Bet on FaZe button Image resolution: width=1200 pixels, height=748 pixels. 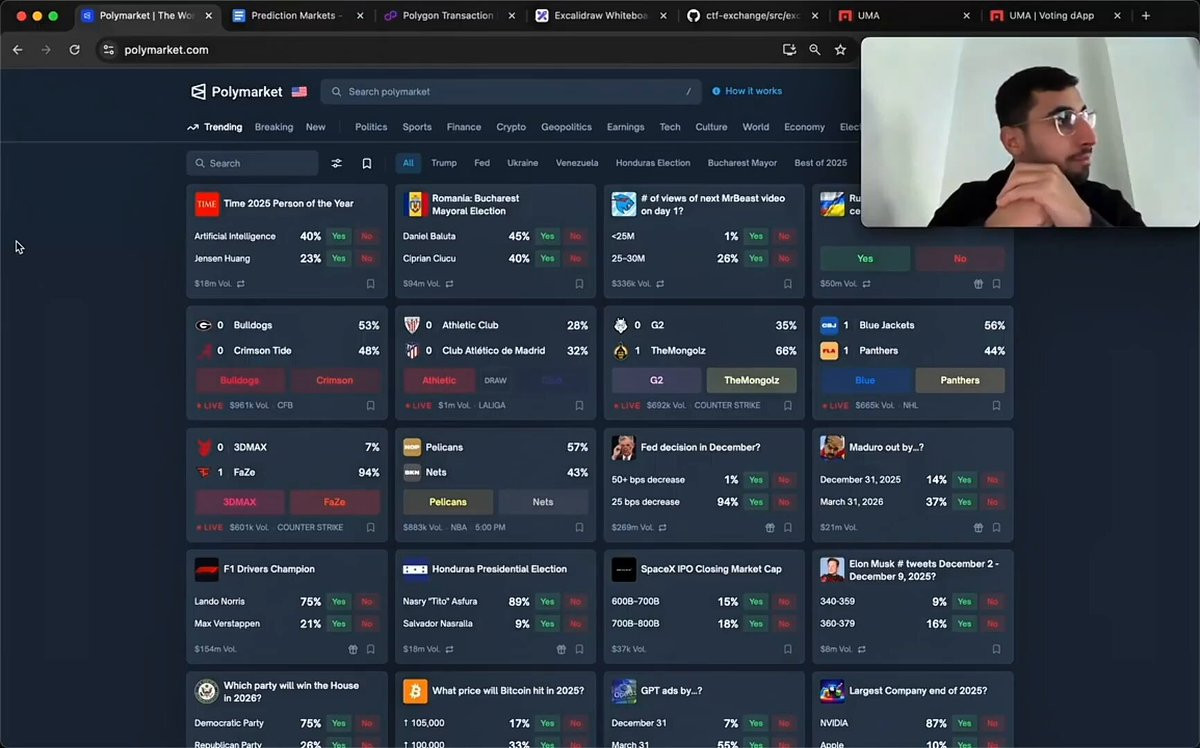pyautogui.click(x=335, y=502)
